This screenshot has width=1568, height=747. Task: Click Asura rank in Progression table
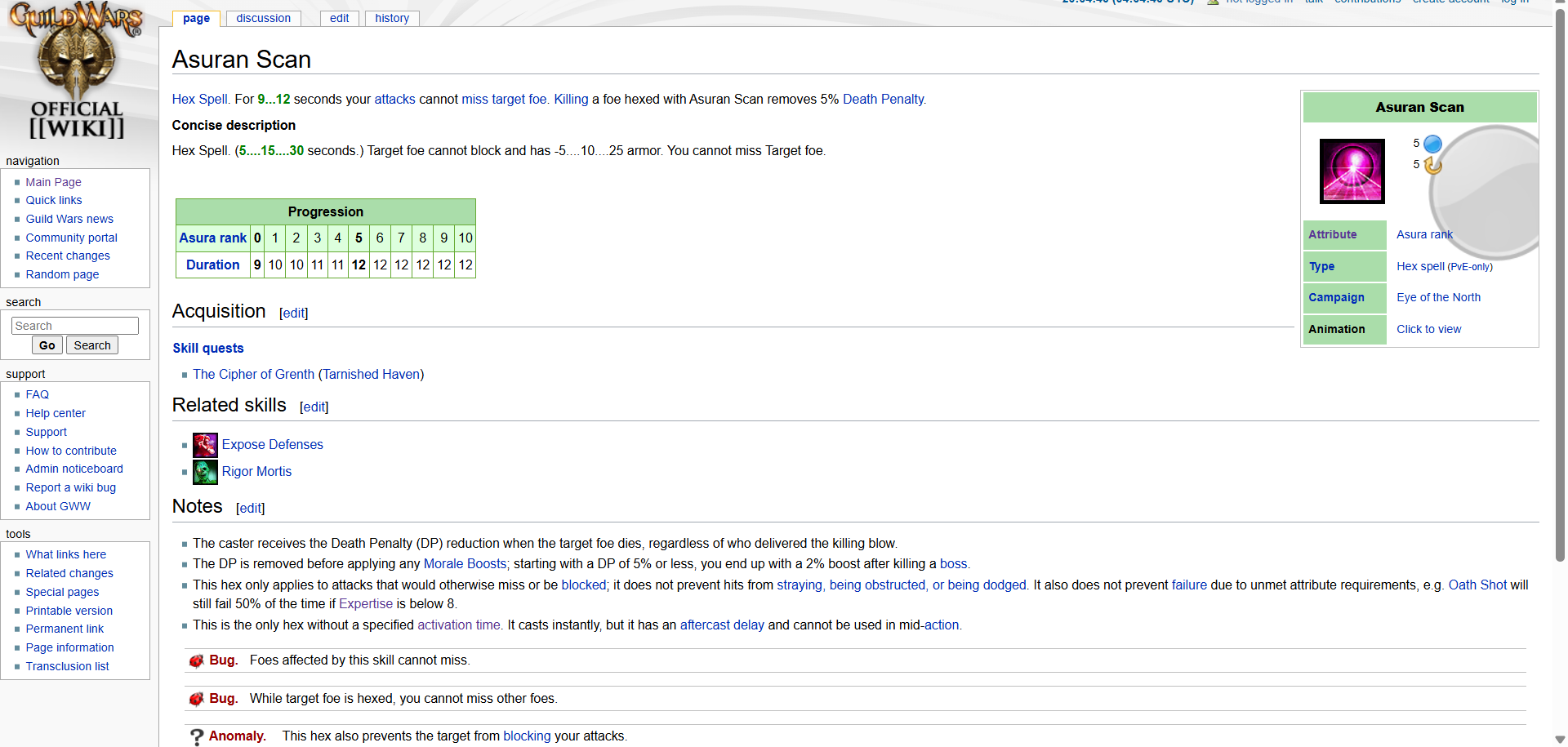tap(212, 238)
